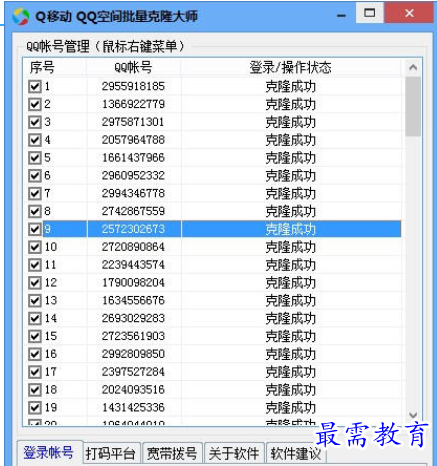The height and width of the screenshot is (466, 437).
Task: Toggle the checkbox for row 19
Action: 35,407
